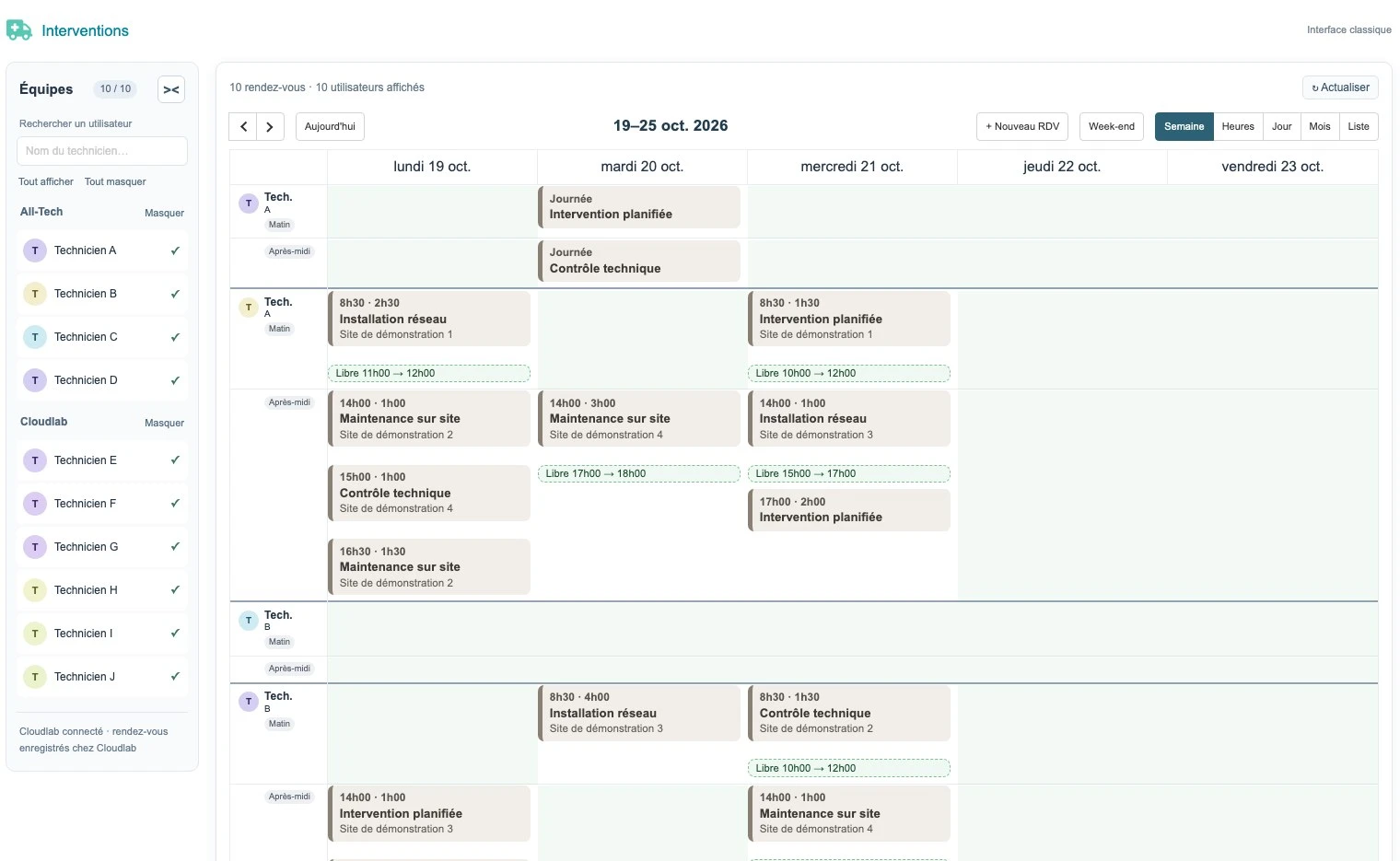
Task: Switch to Mois view
Action: pyautogui.click(x=1320, y=126)
